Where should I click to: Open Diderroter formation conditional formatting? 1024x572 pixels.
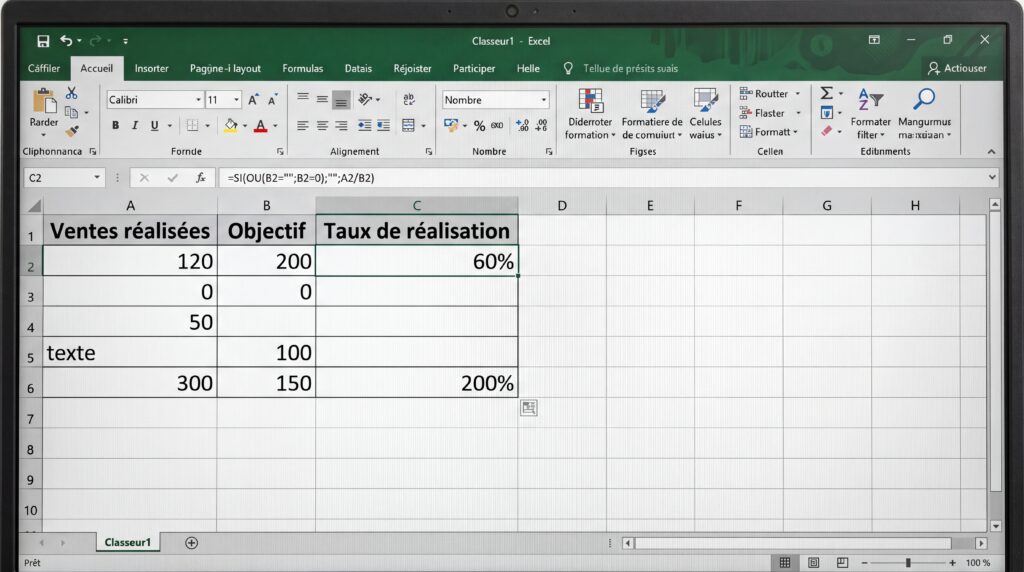(x=590, y=114)
